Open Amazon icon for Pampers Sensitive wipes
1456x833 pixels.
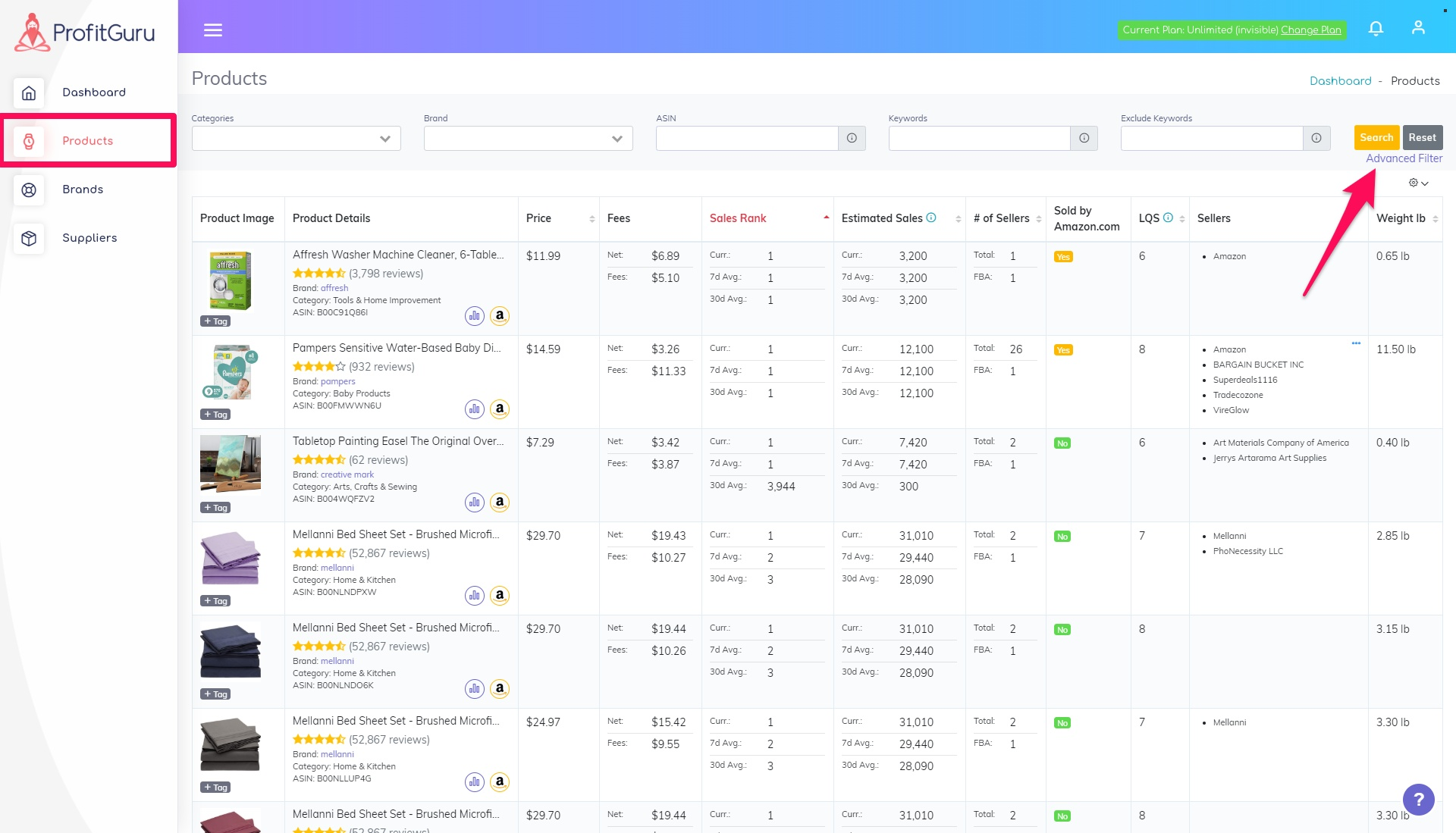pyautogui.click(x=500, y=409)
